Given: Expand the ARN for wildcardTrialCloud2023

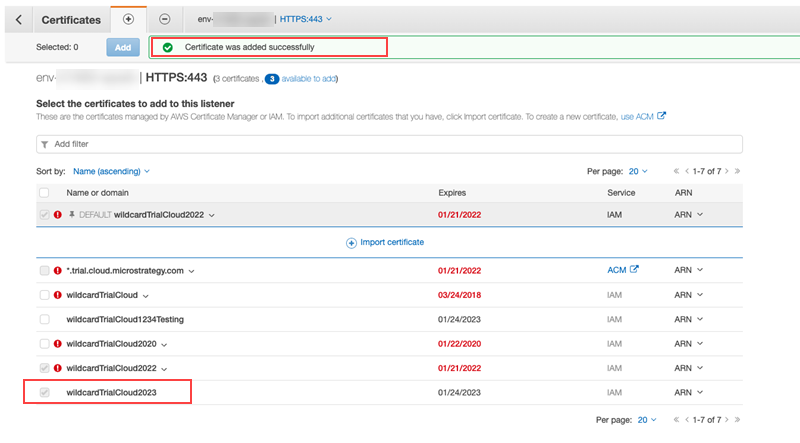Looking at the screenshot, I should (689, 393).
